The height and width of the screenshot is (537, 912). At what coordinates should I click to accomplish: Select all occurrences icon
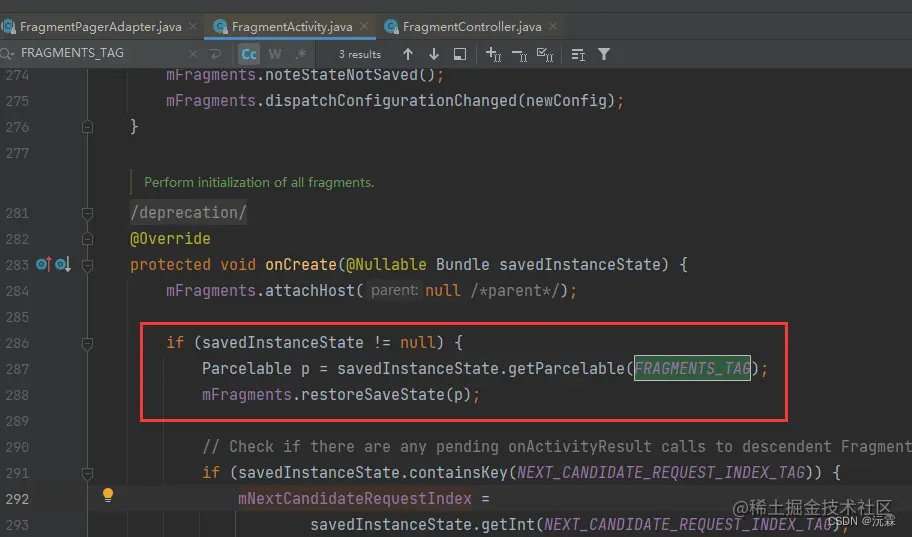tap(545, 55)
